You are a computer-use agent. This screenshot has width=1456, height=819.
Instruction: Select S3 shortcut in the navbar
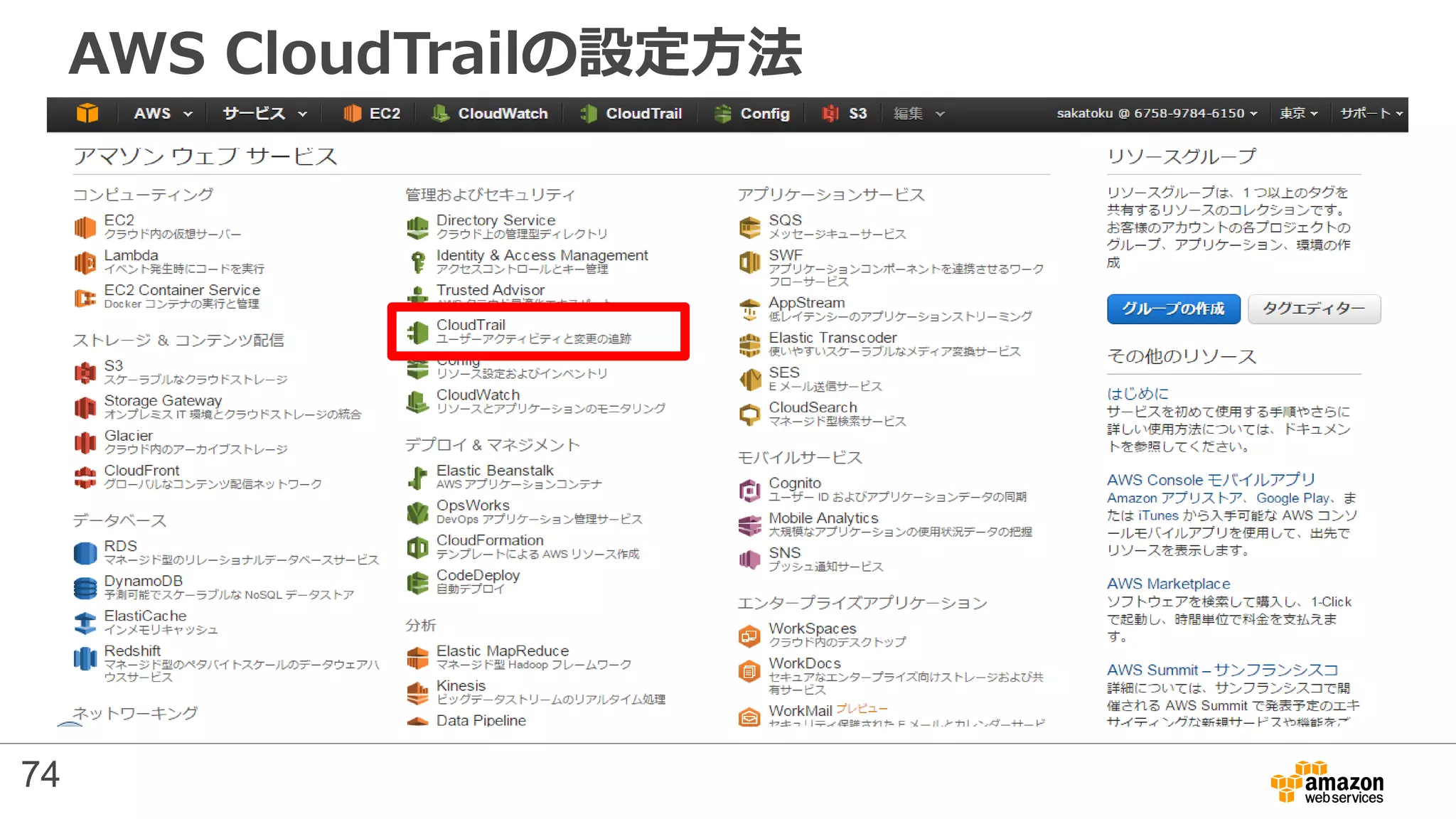(845, 114)
